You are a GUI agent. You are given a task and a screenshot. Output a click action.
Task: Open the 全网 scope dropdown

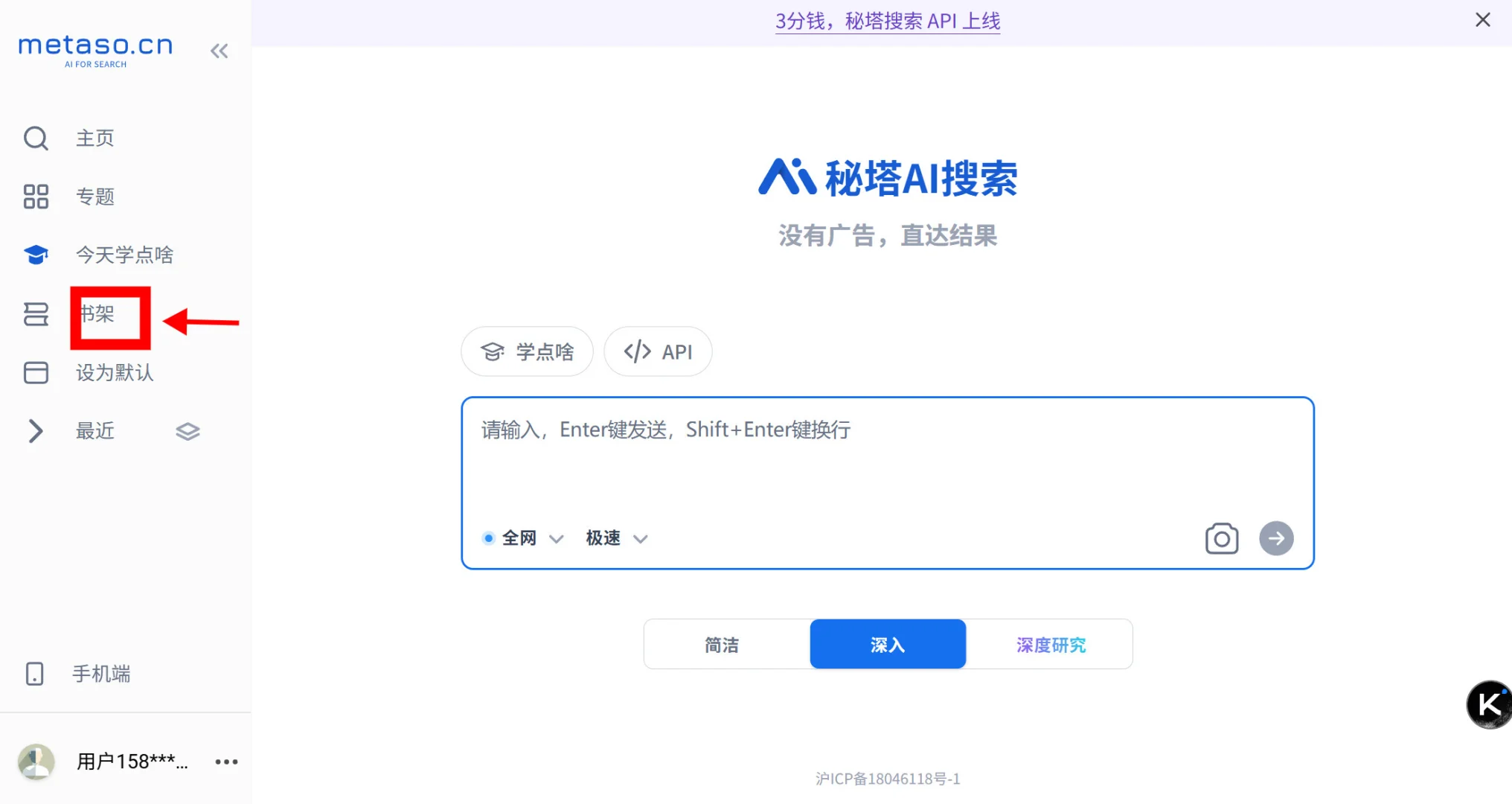click(x=523, y=538)
